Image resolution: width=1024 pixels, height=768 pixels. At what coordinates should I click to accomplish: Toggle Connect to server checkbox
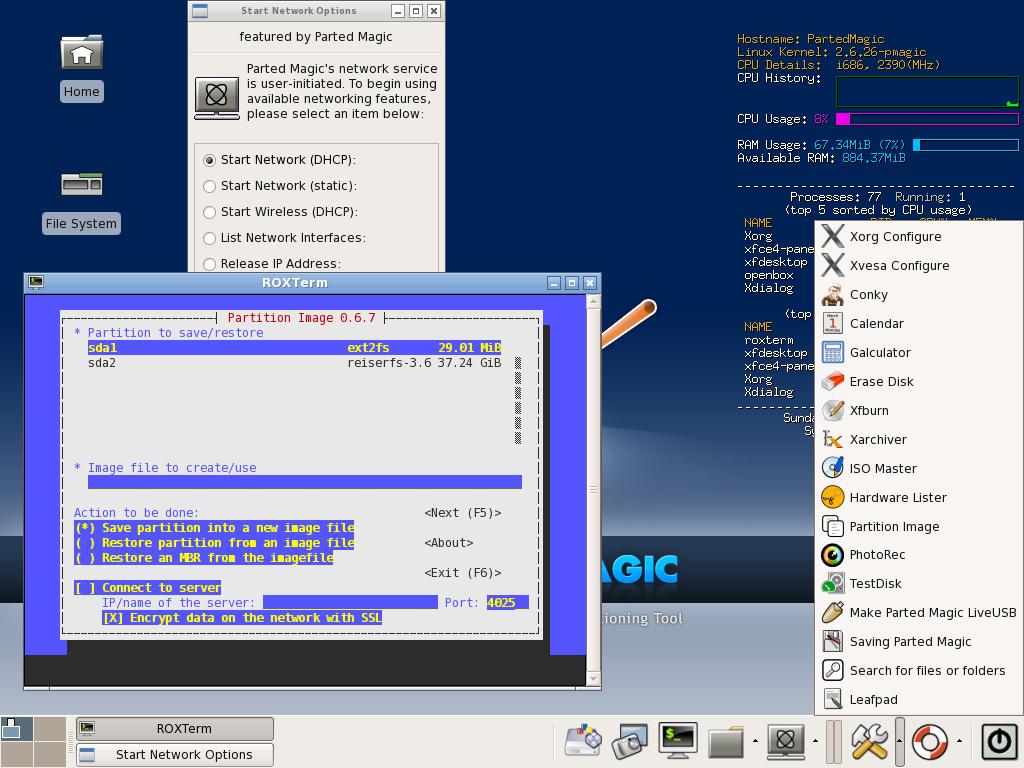[148, 588]
